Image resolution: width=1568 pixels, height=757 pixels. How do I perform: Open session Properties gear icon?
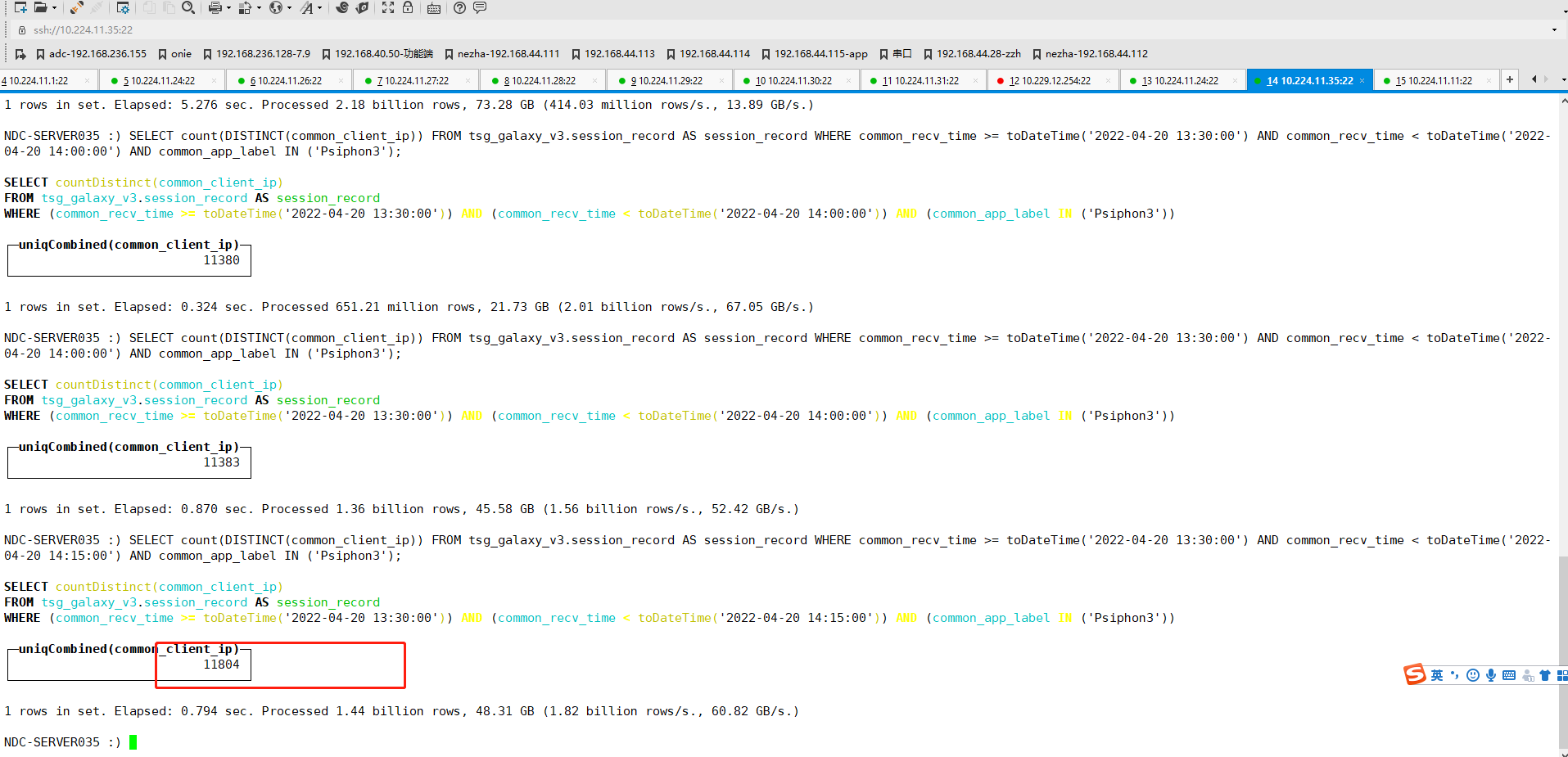(x=123, y=7)
